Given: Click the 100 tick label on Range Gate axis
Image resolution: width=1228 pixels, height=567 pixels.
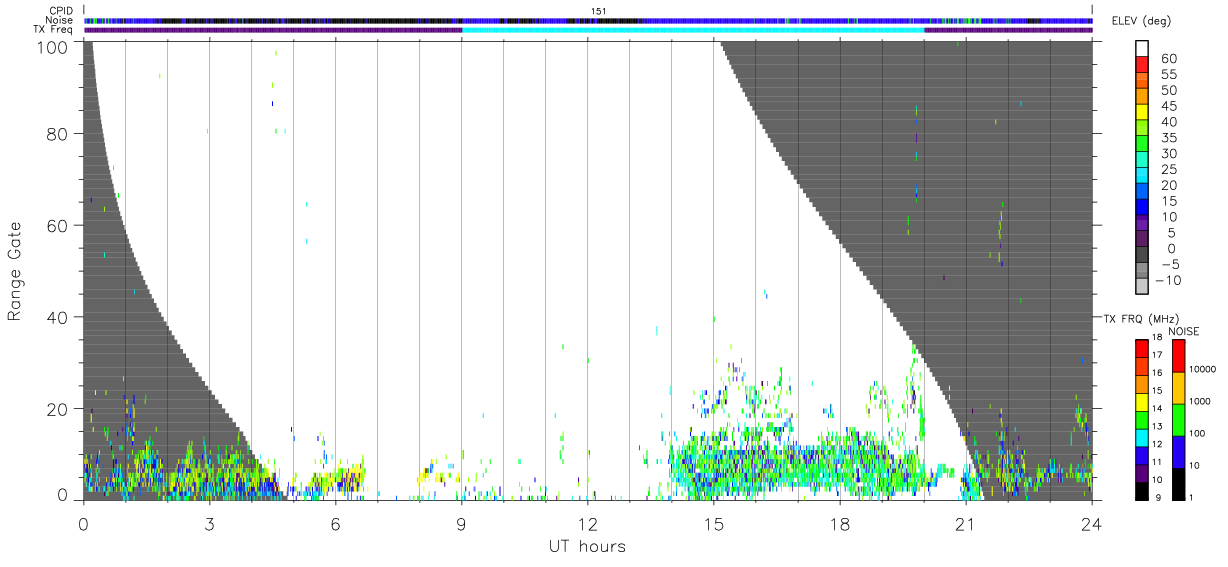Looking at the screenshot, I should coord(55,46).
